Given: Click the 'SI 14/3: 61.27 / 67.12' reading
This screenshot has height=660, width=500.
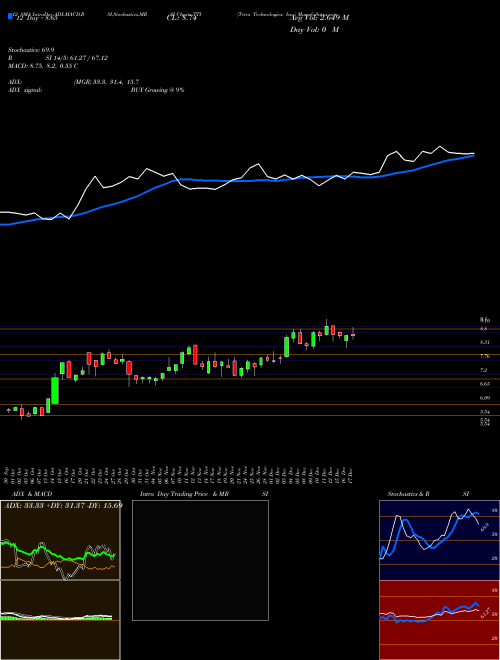Looking at the screenshot, I should coord(77,58).
